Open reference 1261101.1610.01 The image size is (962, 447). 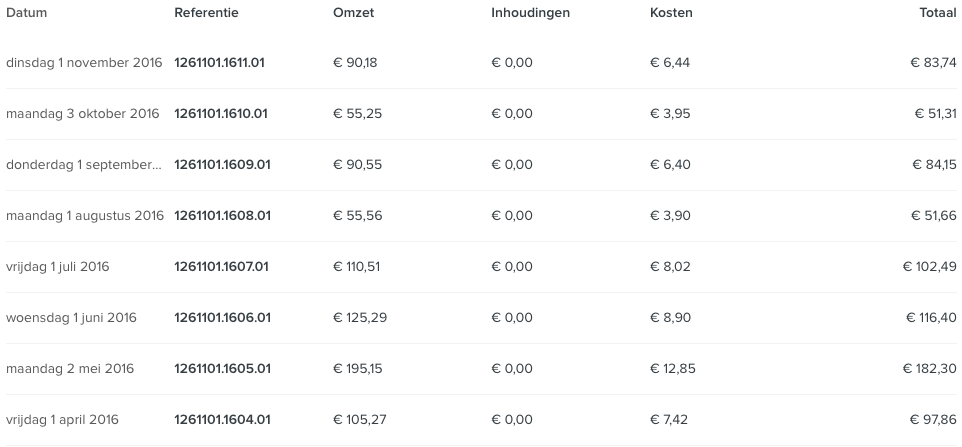221,113
